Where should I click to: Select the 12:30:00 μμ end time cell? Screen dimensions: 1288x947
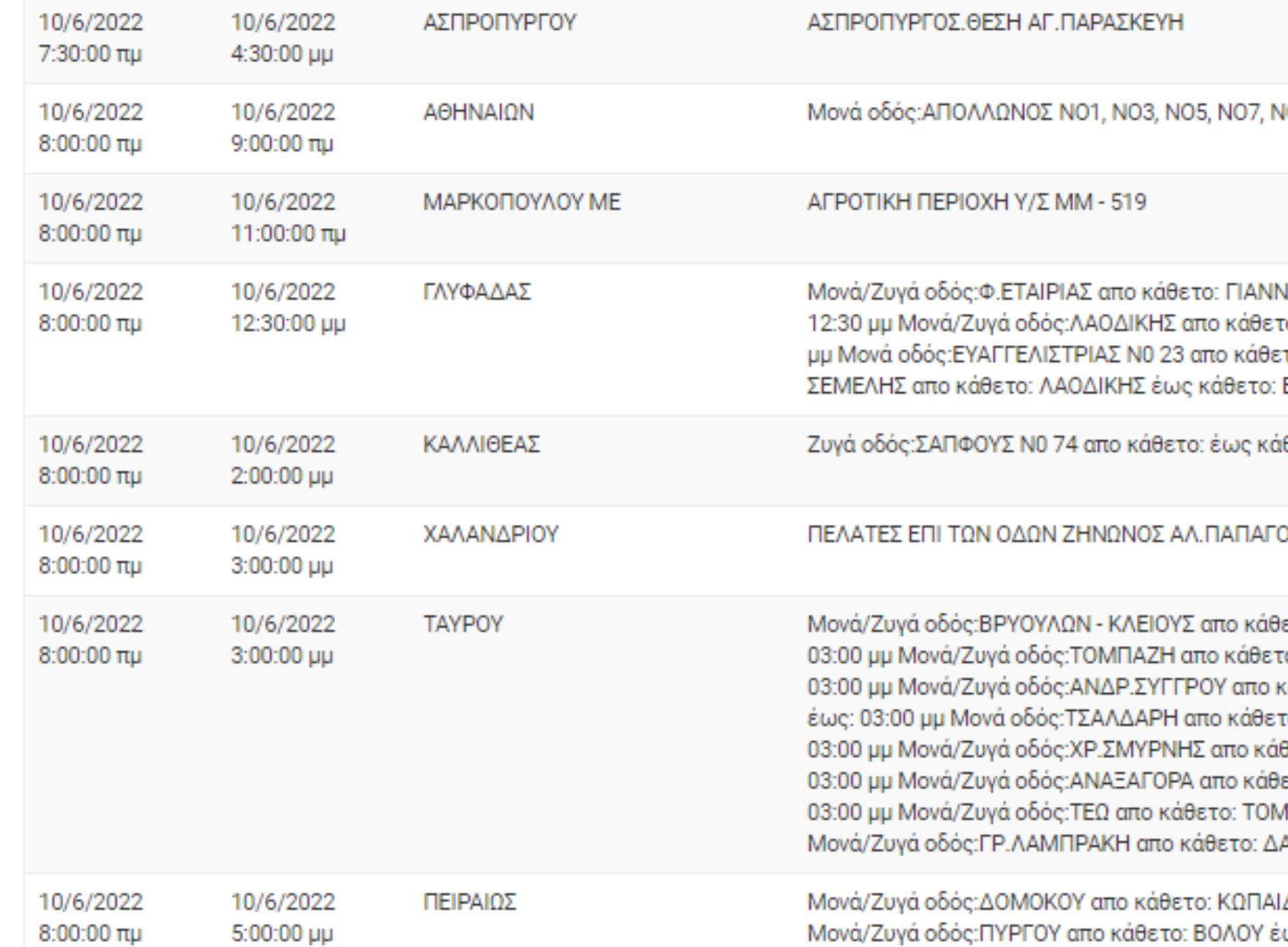(x=288, y=324)
